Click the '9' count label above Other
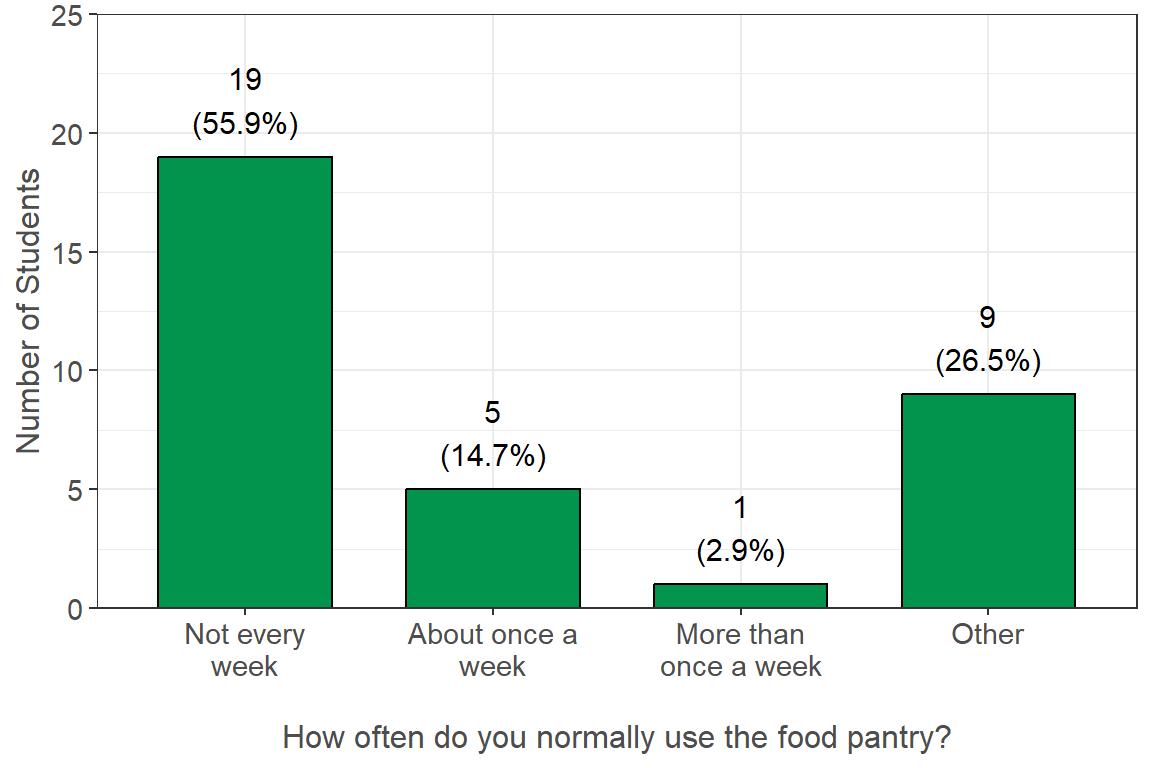The height and width of the screenshot is (768, 1152). tap(987, 318)
